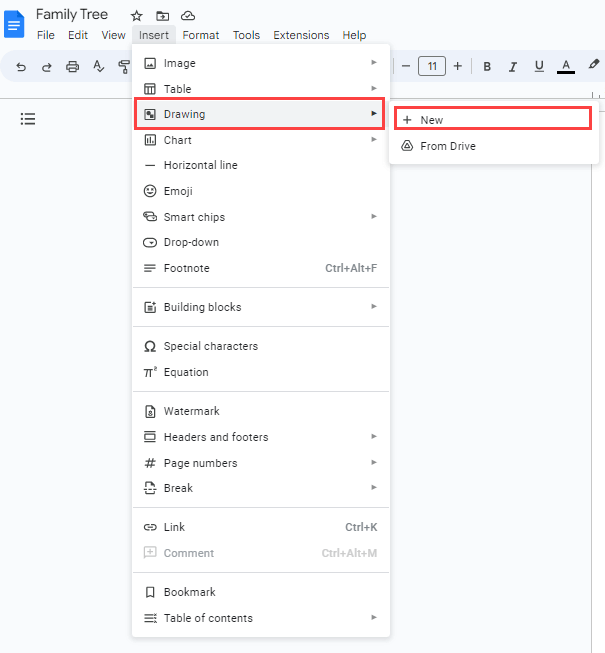Open the Tools menu
The image size is (605, 653).
pos(246,35)
